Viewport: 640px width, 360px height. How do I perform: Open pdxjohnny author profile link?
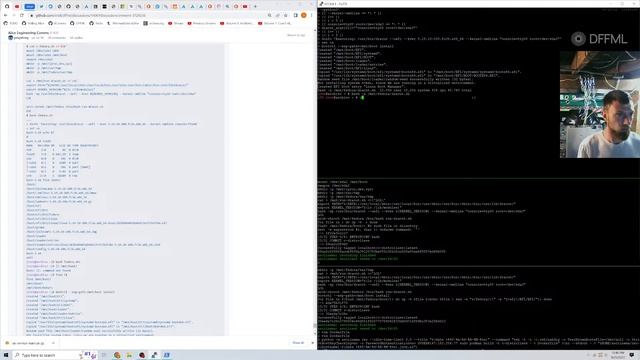(21, 38)
